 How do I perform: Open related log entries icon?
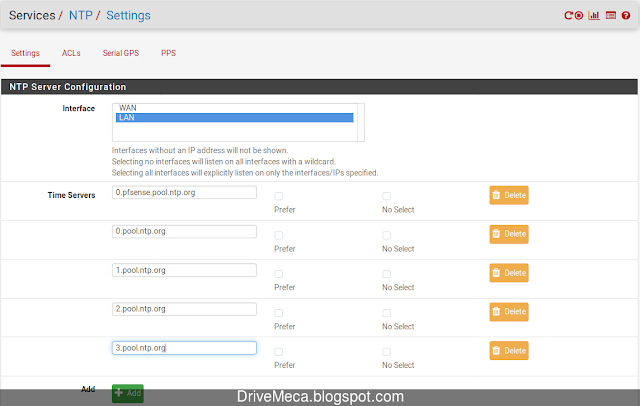coord(611,16)
